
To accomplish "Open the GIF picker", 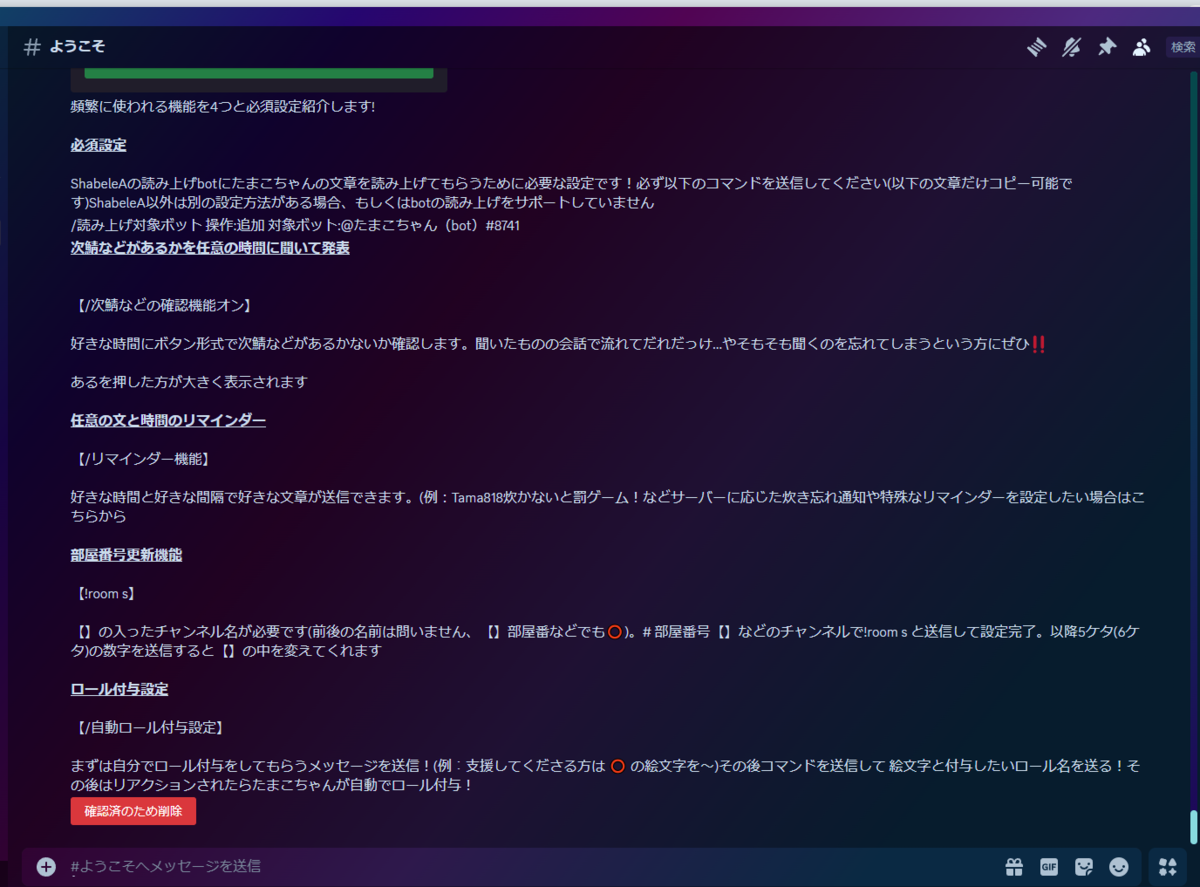I will [1049, 866].
